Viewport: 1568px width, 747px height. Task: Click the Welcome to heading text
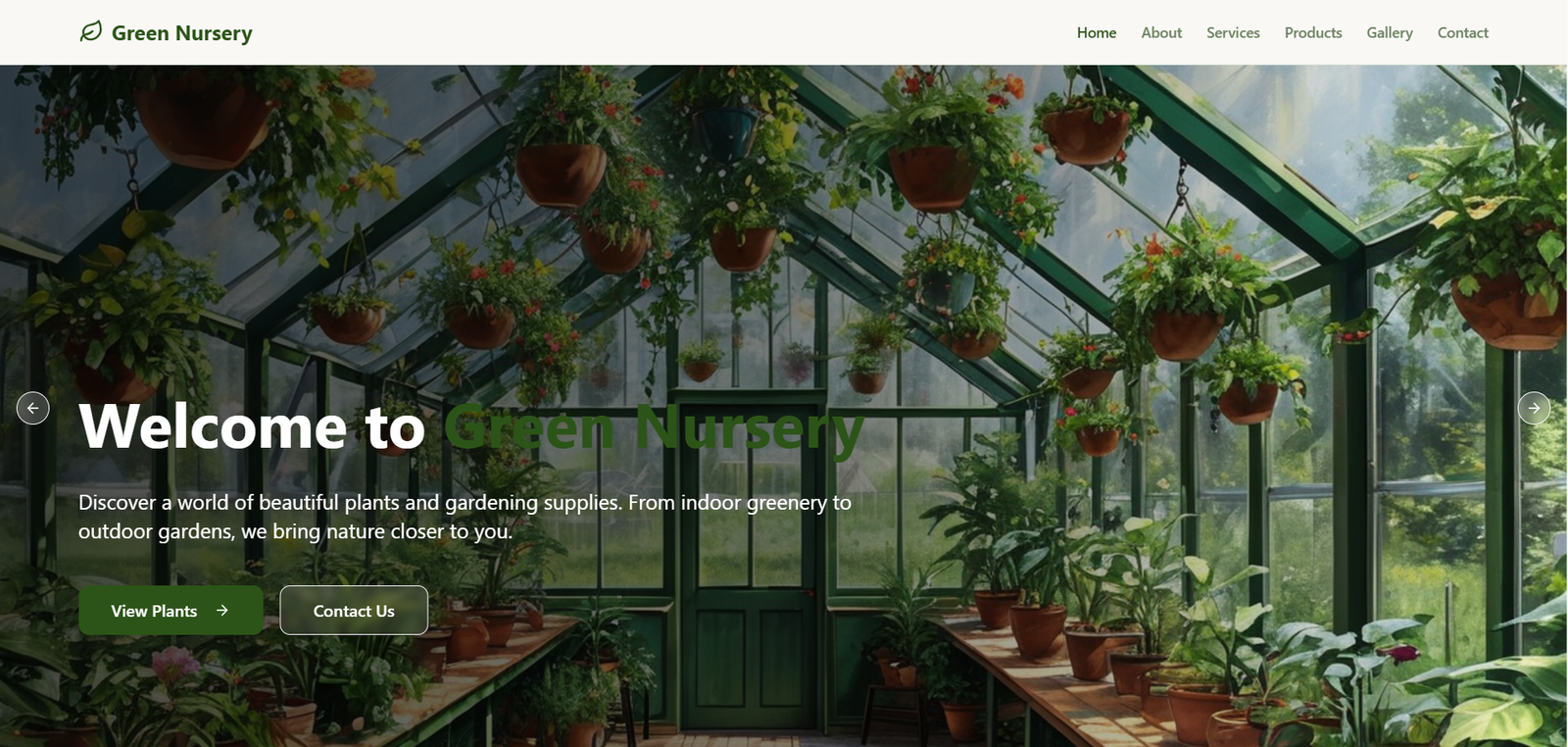[252, 426]
